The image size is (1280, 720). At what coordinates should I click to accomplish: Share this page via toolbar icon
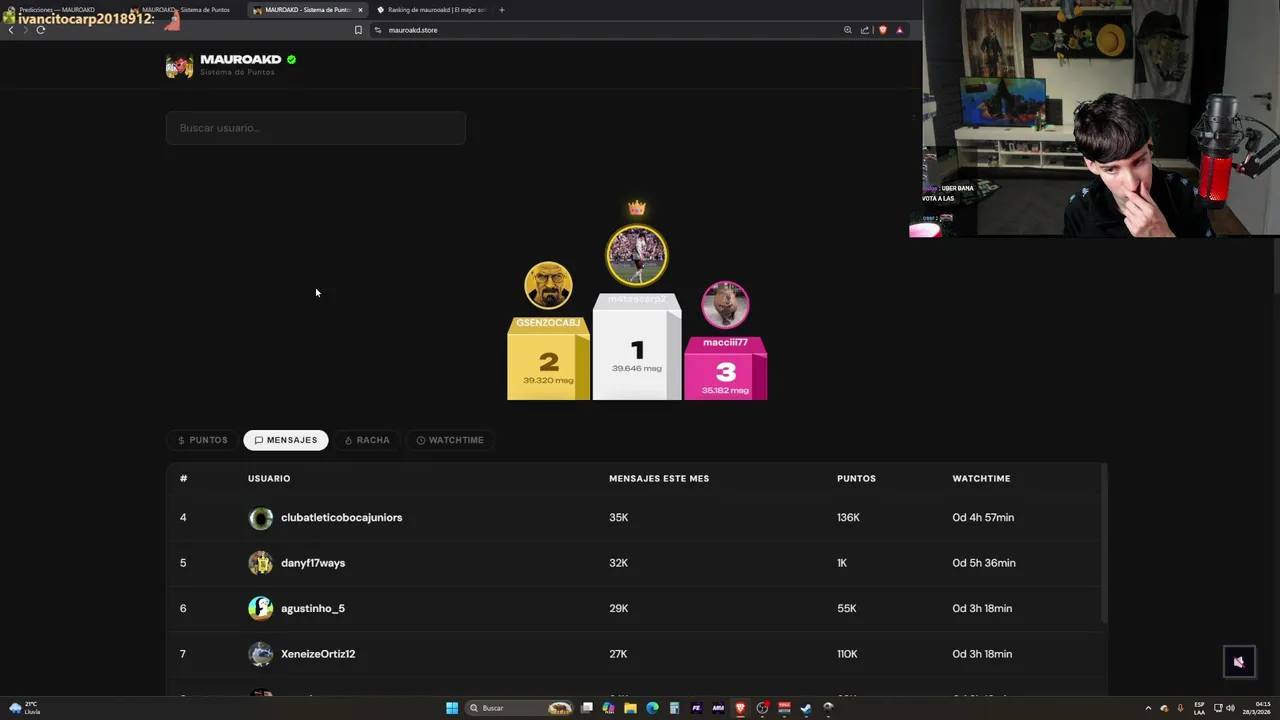865,30
